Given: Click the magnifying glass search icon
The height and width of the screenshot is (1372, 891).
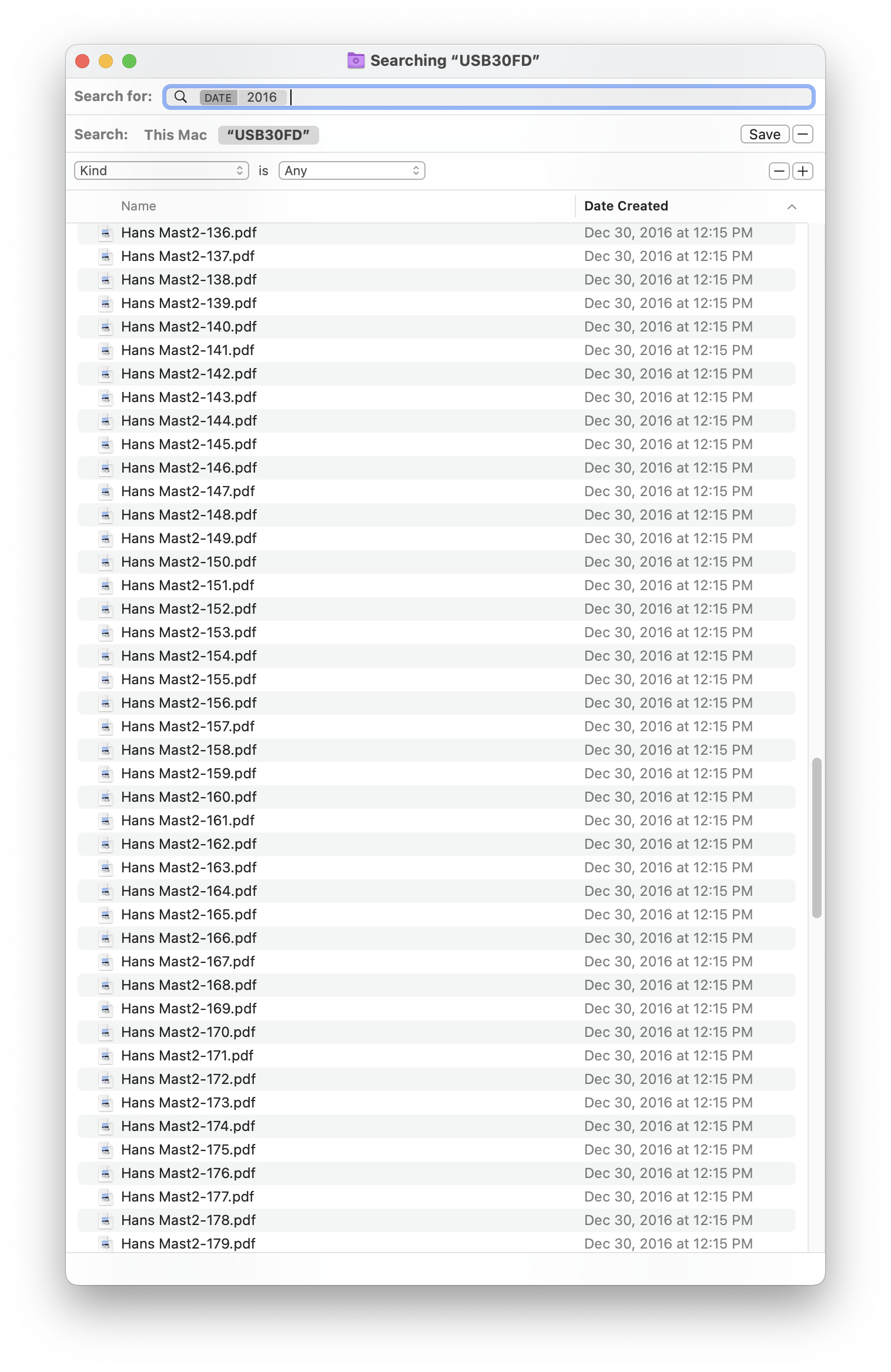Looking at the screenshot, I should pos(180,97).
